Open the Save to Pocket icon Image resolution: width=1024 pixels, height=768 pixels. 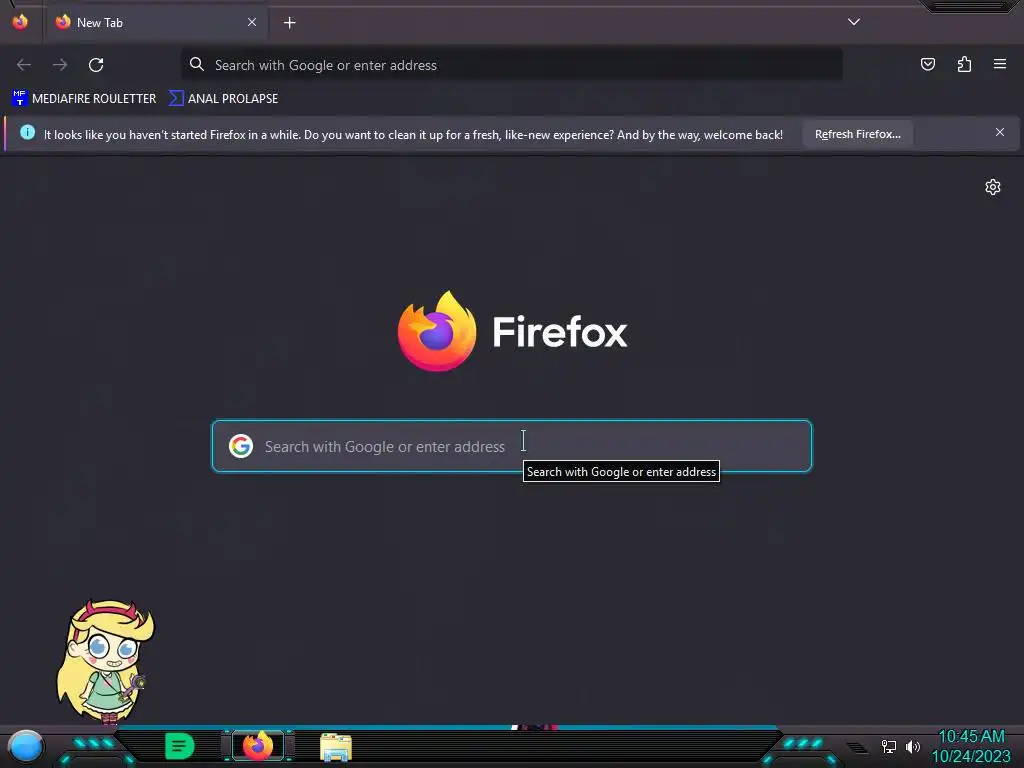click(x=927, y=64)
